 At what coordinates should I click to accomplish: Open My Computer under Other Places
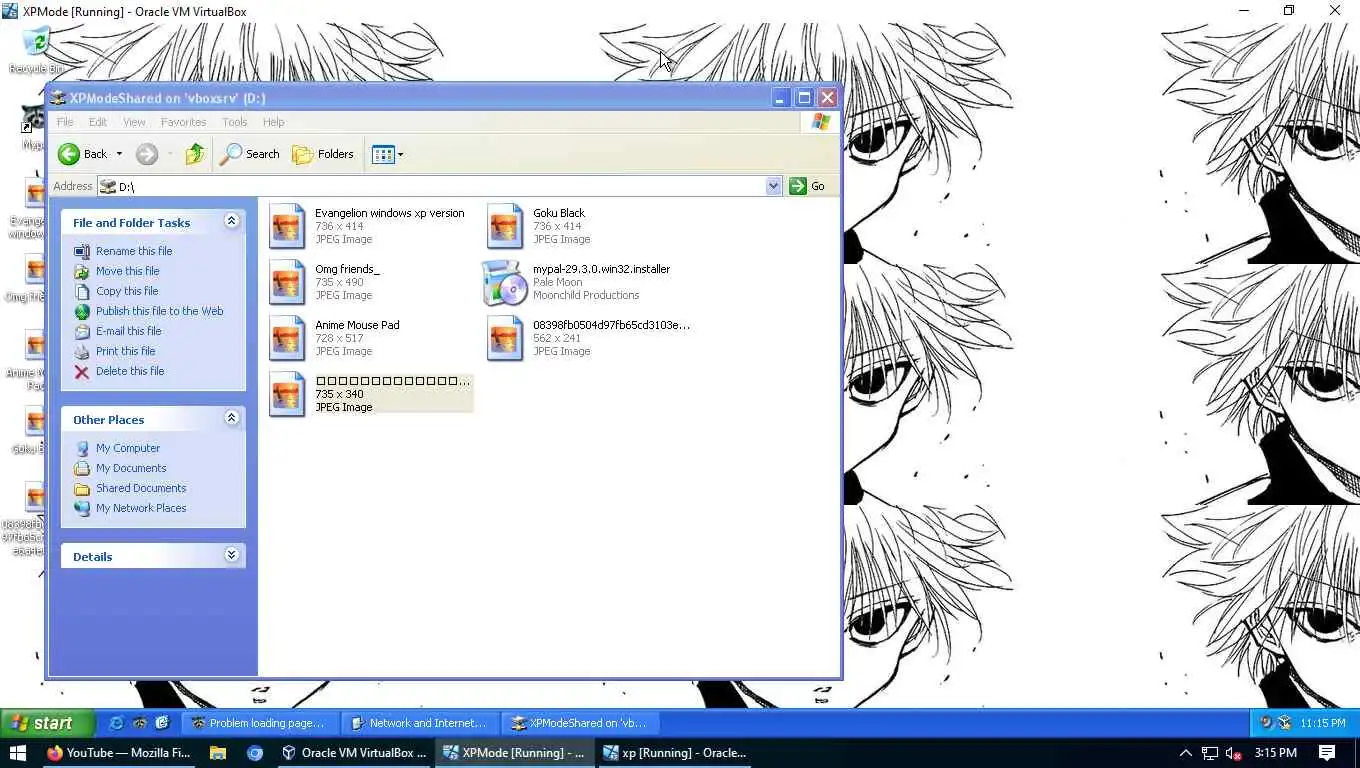click(x=128, y=448)
